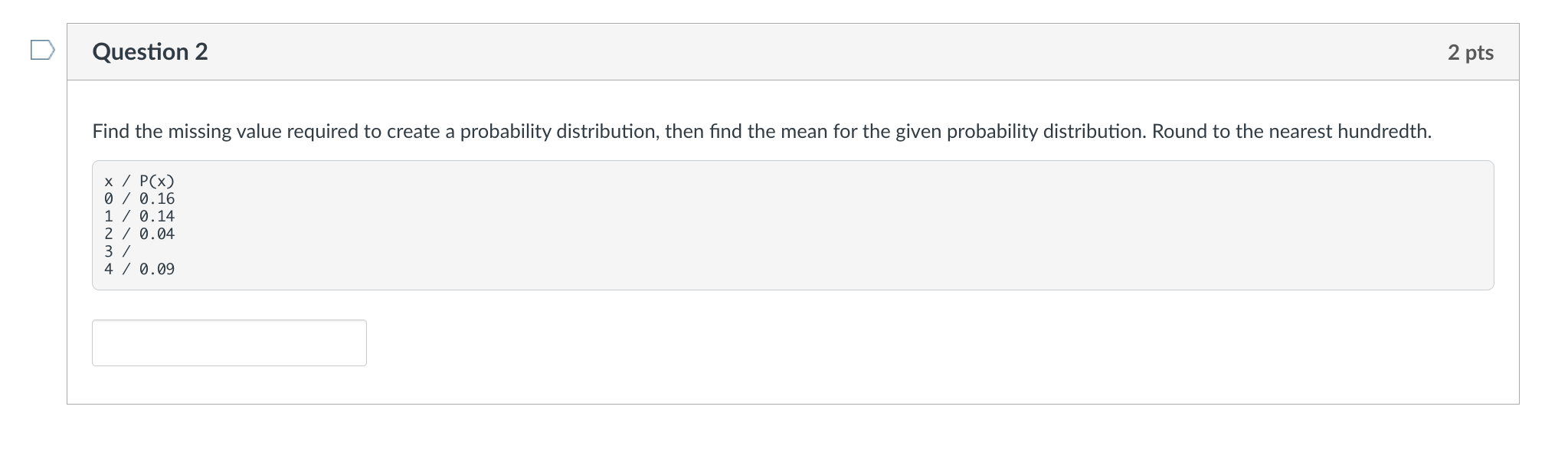The image size is (1568, 449).
Task: Click the value 0.16 in the table
Action: [x=158, y=198]
